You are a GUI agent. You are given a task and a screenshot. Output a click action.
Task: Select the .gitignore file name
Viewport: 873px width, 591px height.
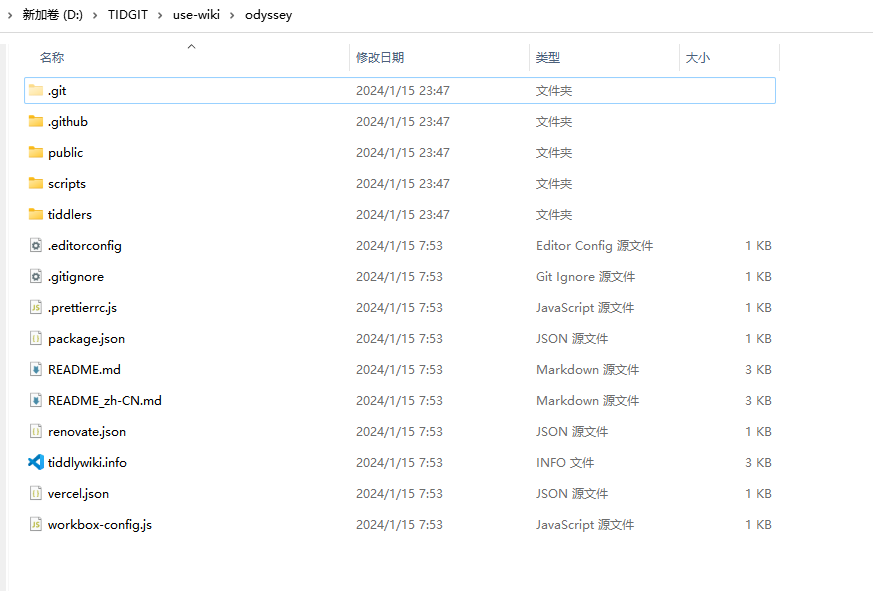(76, 276)
